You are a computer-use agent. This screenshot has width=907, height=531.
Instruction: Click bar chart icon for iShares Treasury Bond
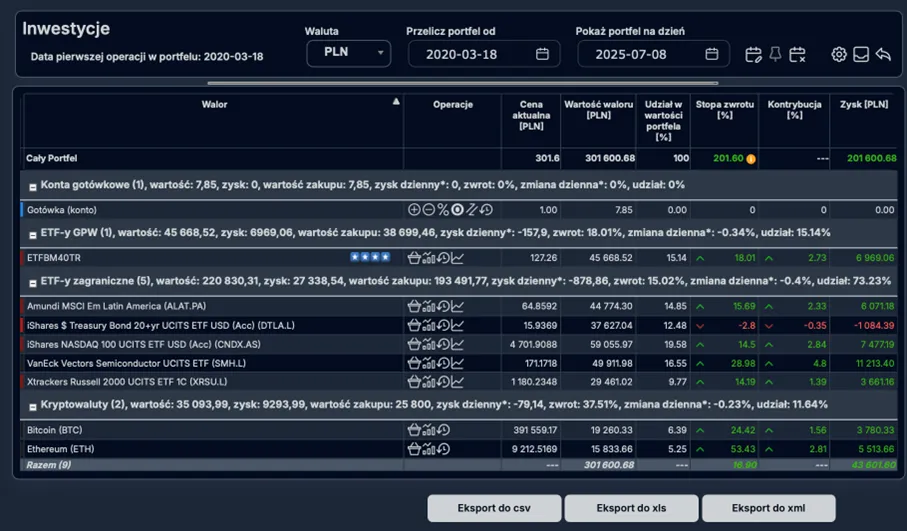click(429, 326)
